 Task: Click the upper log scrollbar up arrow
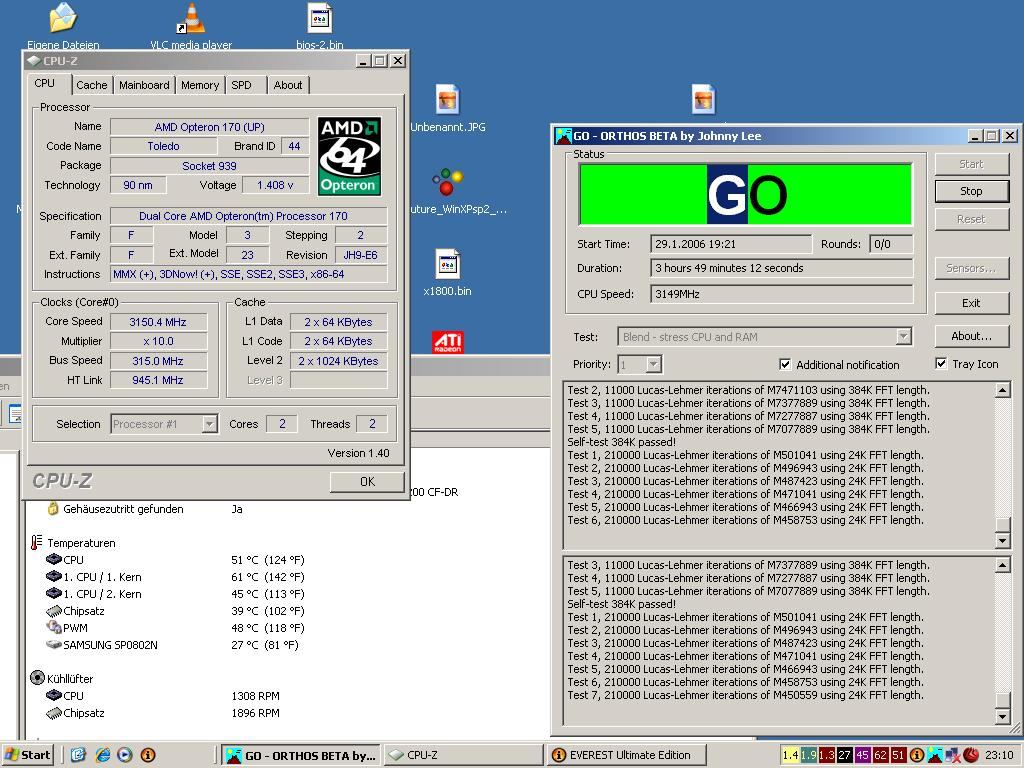pos(1002,391)
